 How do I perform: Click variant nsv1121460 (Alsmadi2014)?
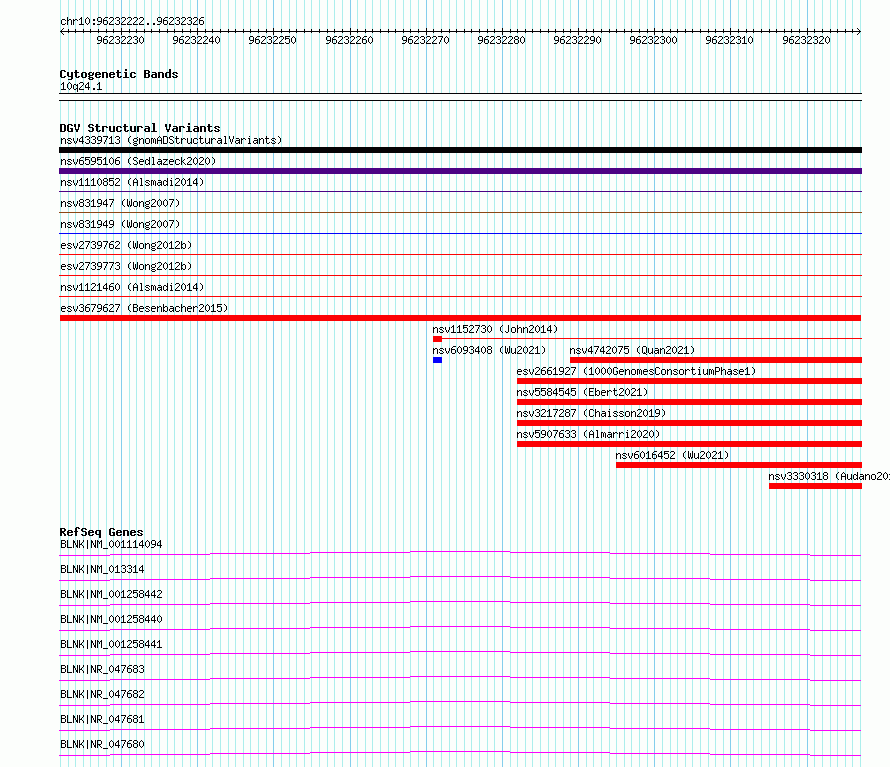point(132,287)
